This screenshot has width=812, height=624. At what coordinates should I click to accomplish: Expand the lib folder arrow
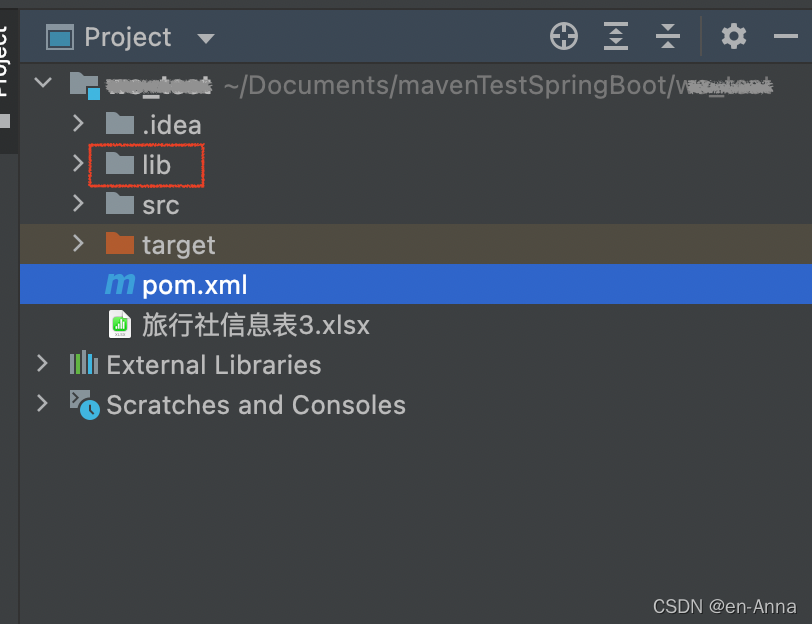(78, 163)
